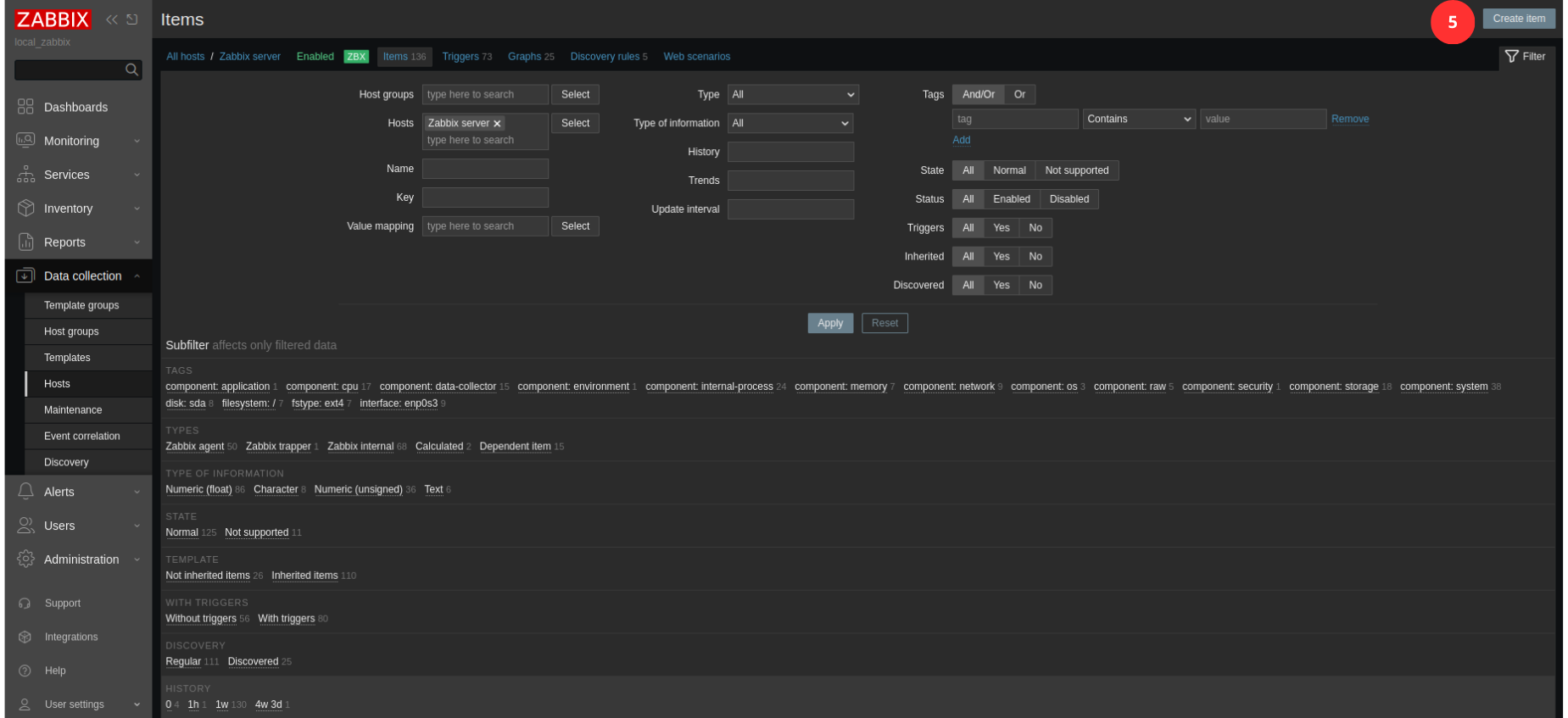
Task: Expand the Inventory menu chevron
Action: tap(137, 209)
